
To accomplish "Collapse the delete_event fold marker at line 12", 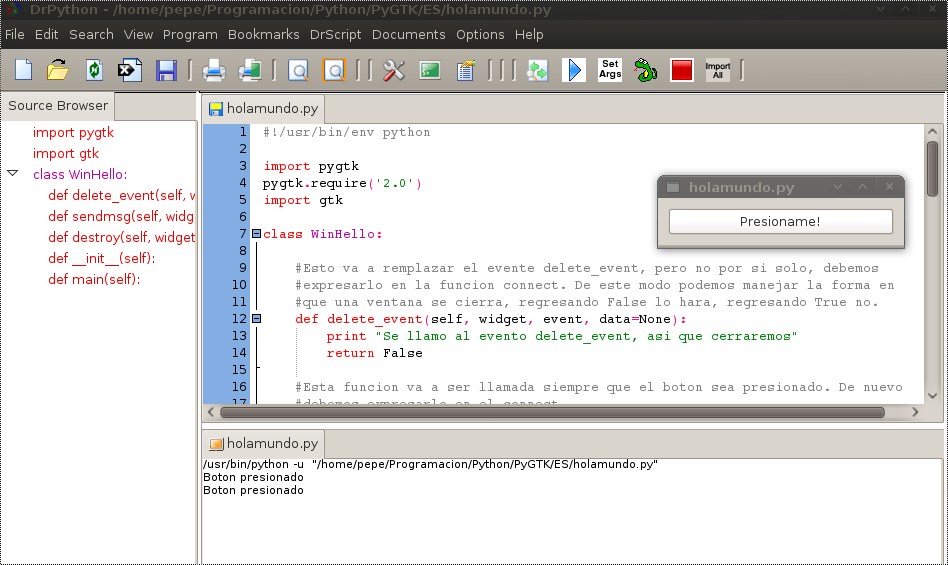I will [256, 318].
